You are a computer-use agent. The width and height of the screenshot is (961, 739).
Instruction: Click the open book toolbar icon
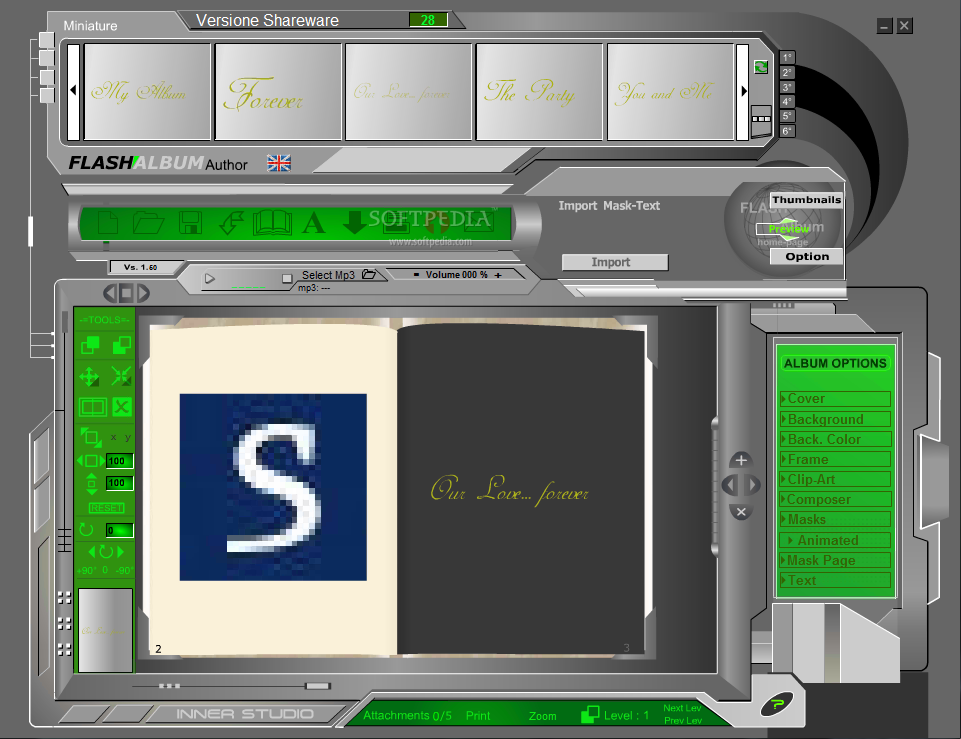coord(273,223)
